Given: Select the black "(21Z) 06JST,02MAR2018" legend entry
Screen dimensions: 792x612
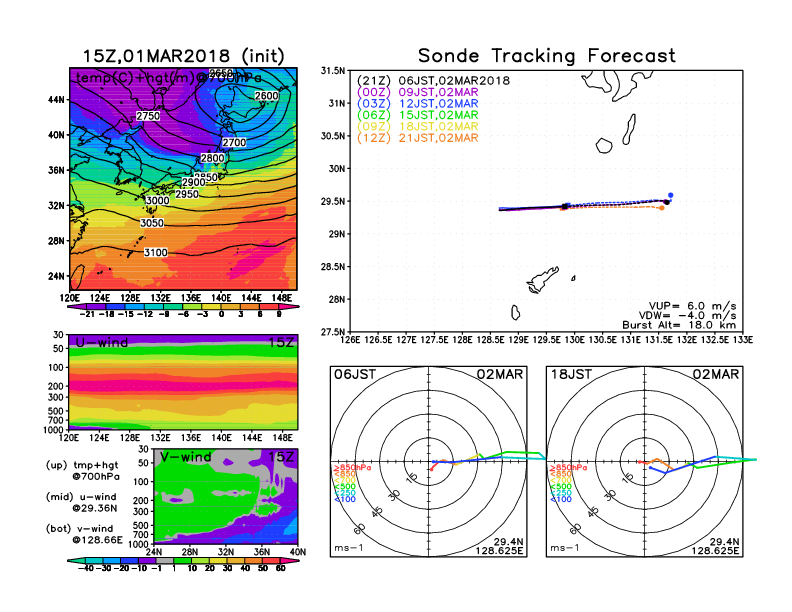Looking at the screenshot, I should [x=433, y=81].
